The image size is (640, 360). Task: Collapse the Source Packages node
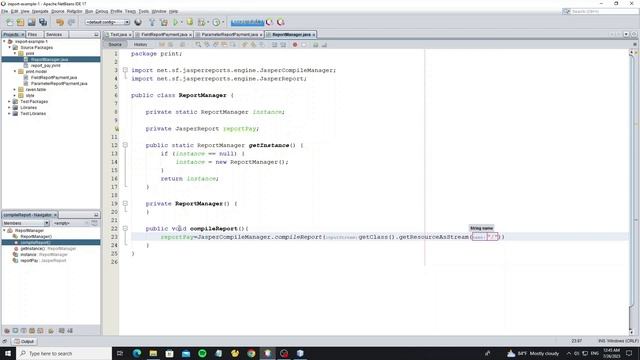[x=10, y=47]
